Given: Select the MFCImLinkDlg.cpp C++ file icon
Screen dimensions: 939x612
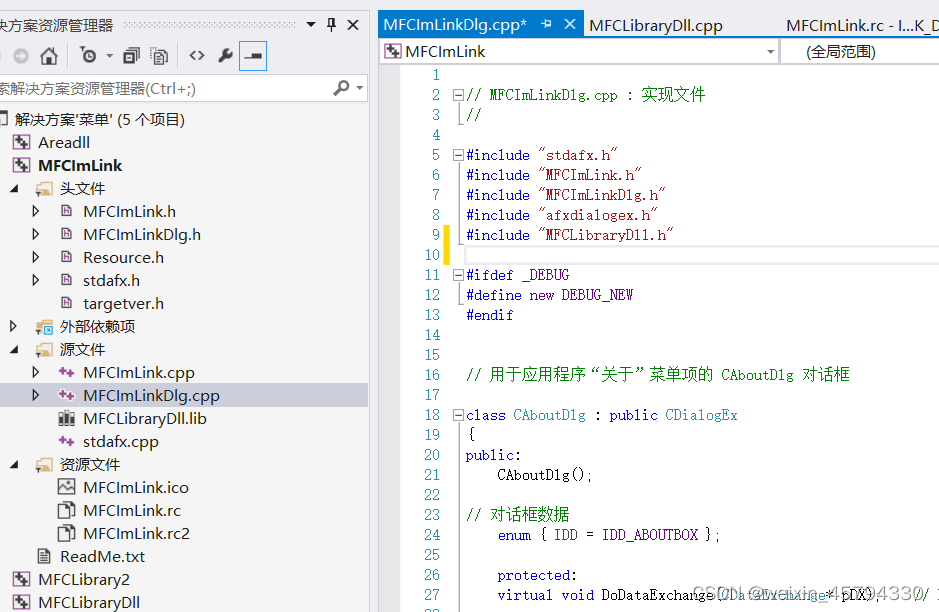Looking at the screenshot, I should (x=66, y=395).
